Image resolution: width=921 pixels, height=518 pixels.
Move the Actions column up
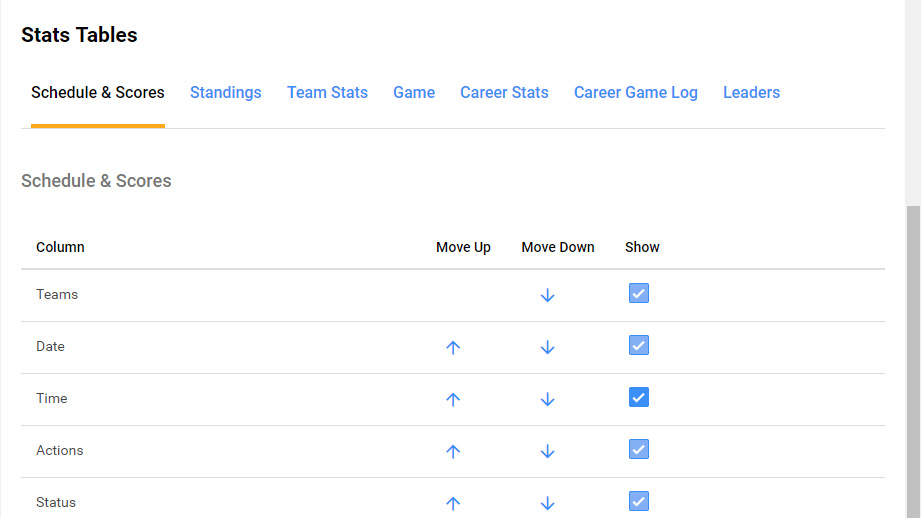(x=453, y=451)
